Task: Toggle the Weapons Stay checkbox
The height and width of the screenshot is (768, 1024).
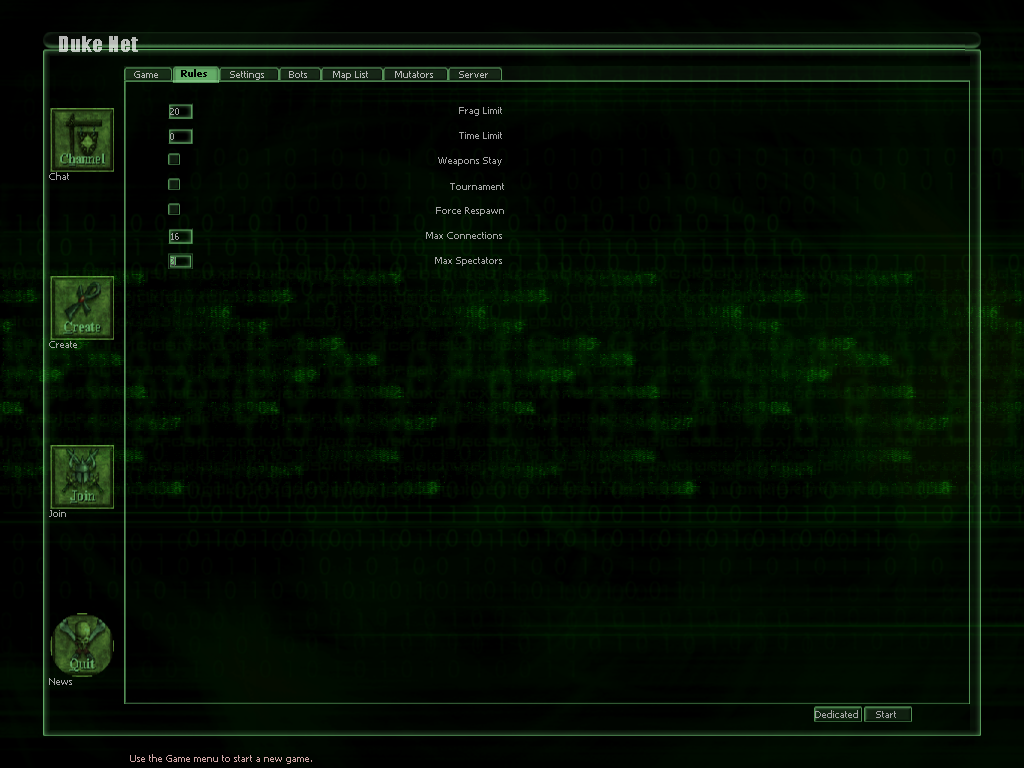Action: pyautogui.click(x=174, y=159)
